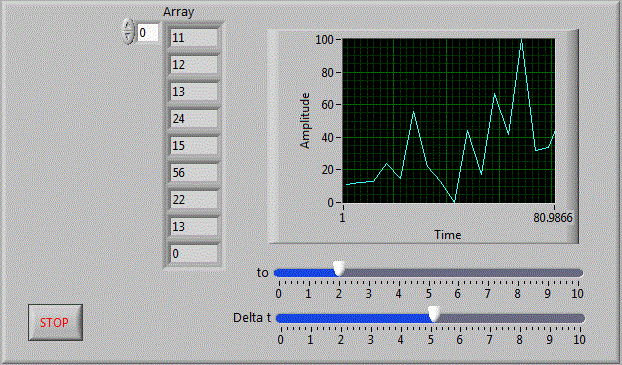Select the array element showing 24

click(194, 119)
